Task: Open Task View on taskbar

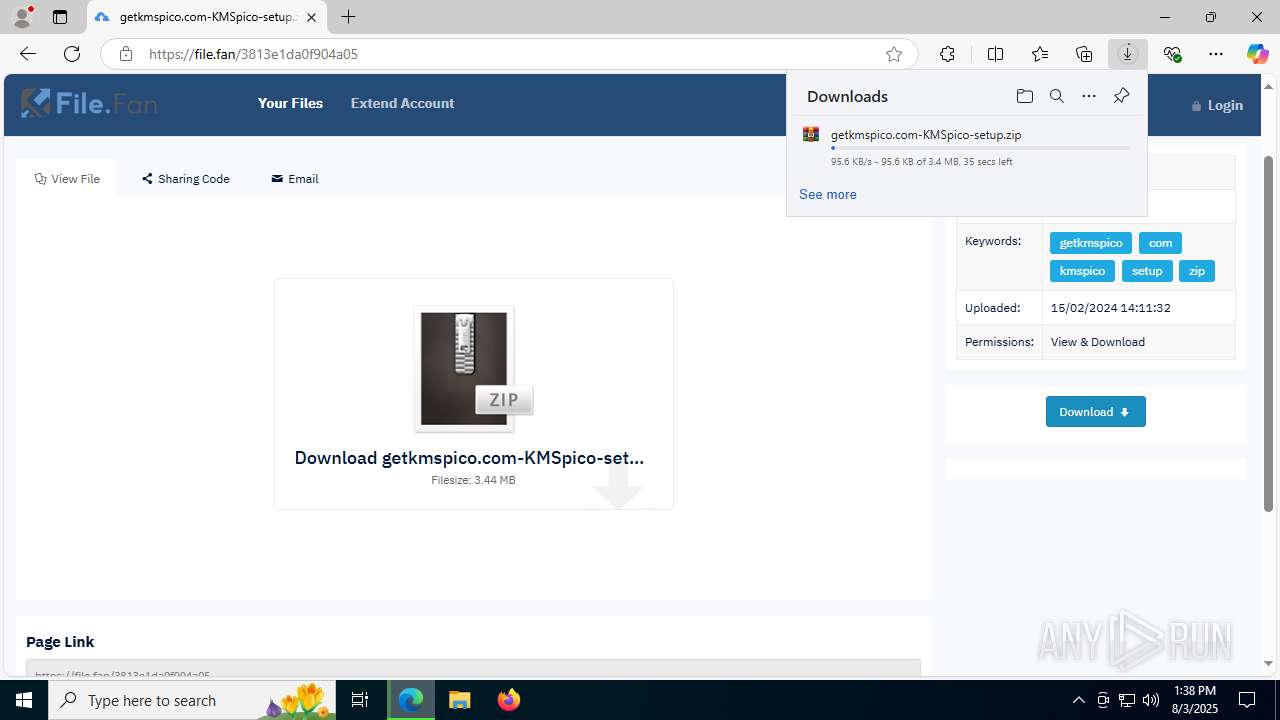Action: (361, 700)
